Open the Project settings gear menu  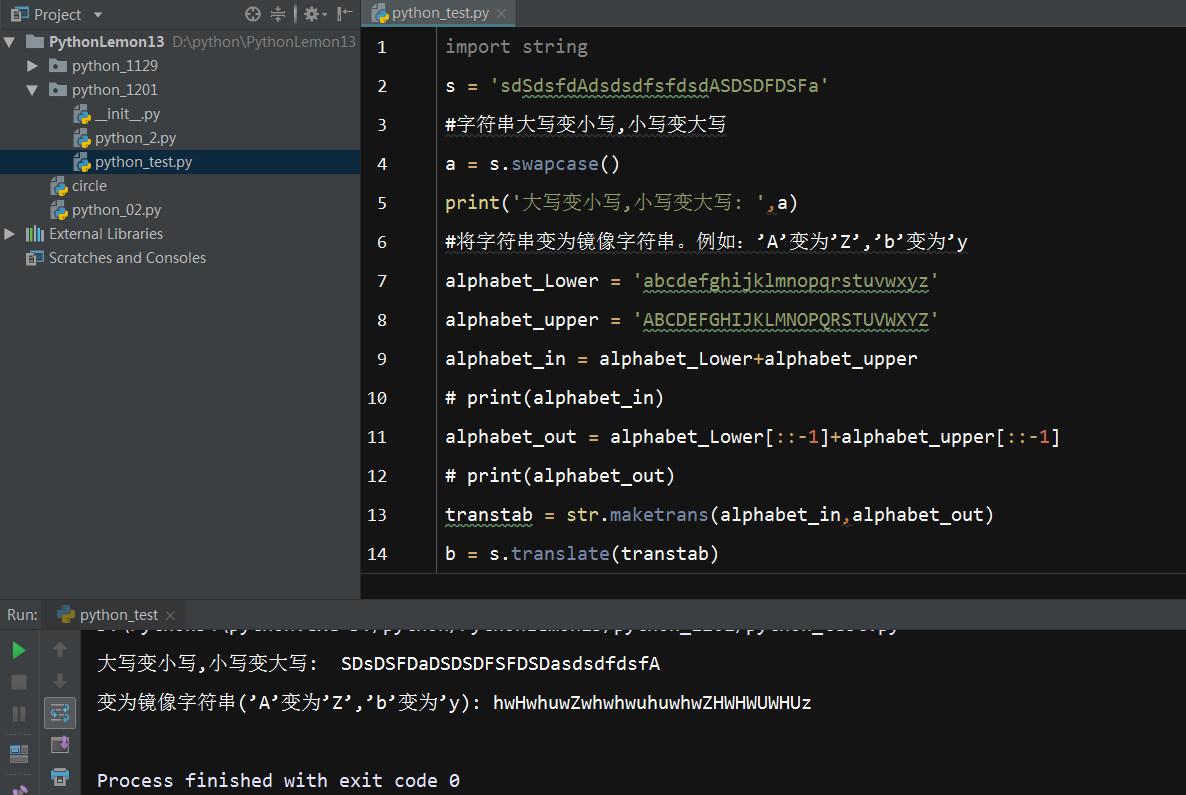(x=312, y=14)
